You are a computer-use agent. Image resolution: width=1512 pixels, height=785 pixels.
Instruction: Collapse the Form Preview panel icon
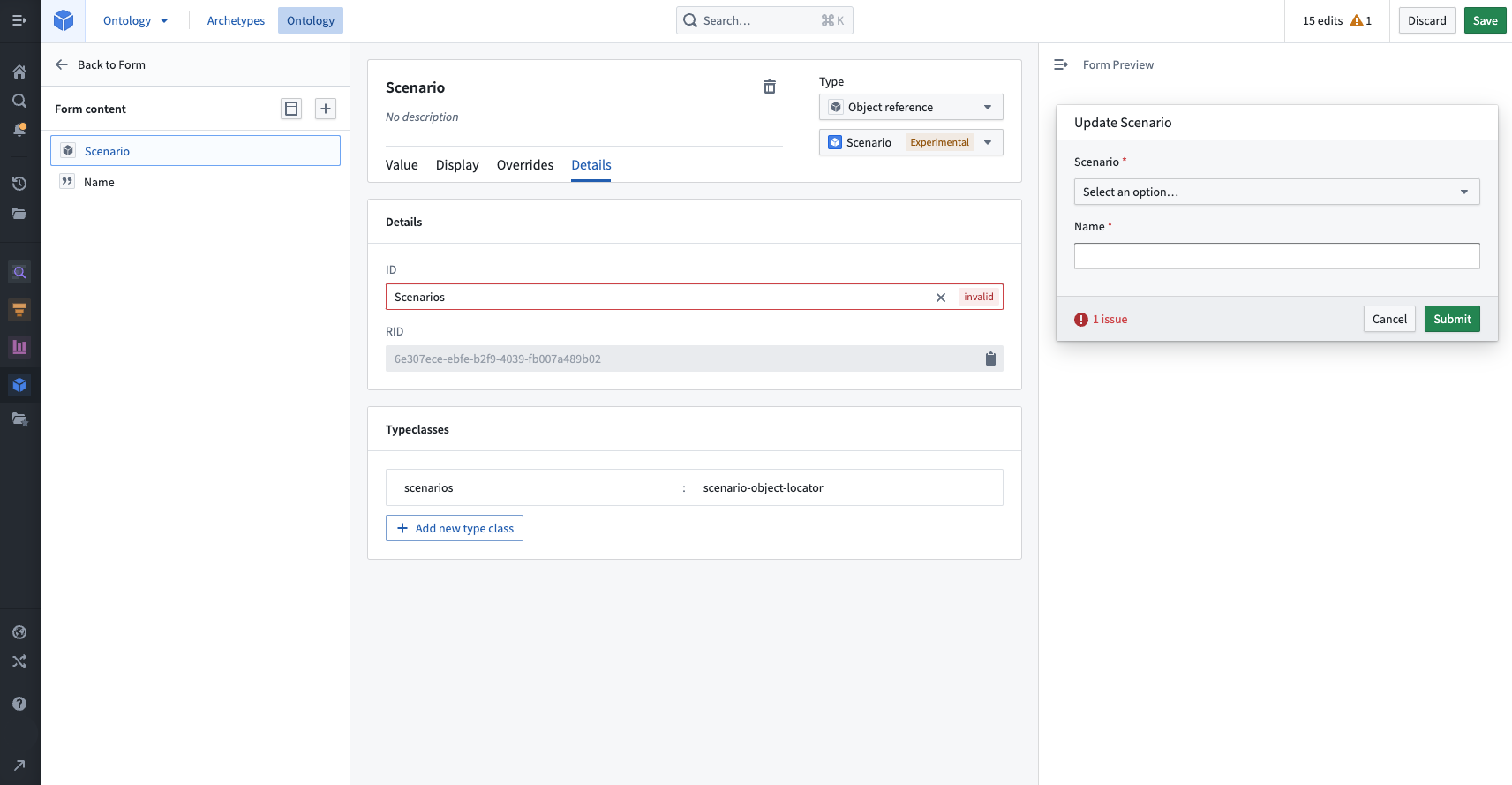[x=1061, y=64]
